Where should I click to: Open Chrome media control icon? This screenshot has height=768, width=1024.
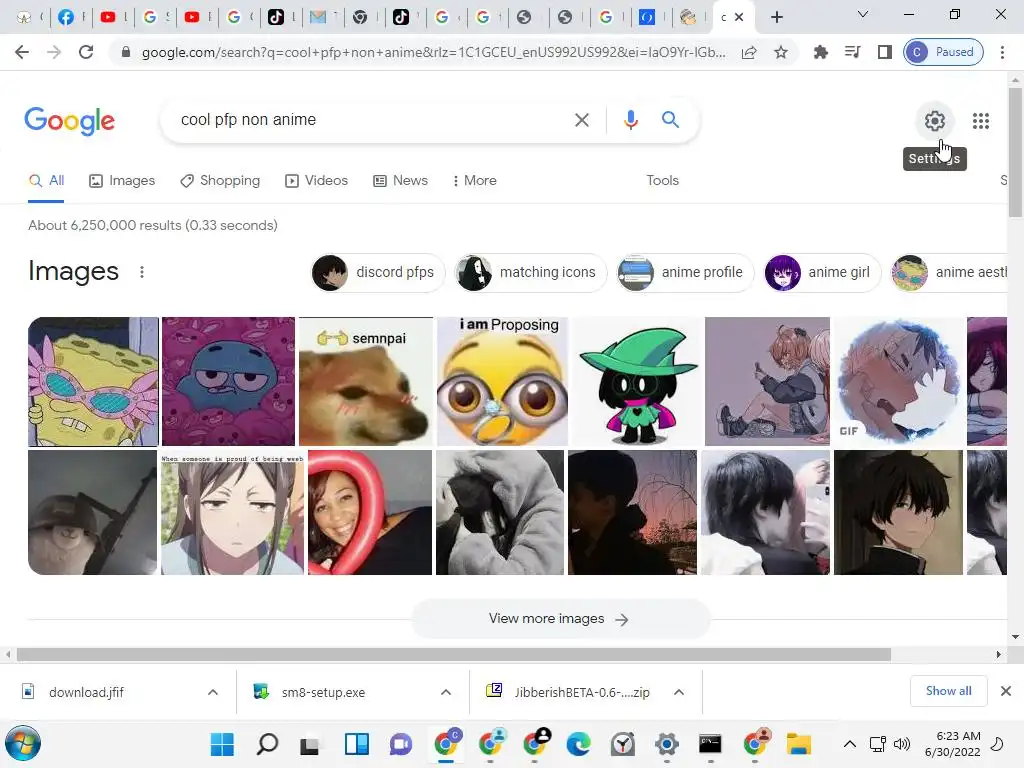[x=852, y=52]
